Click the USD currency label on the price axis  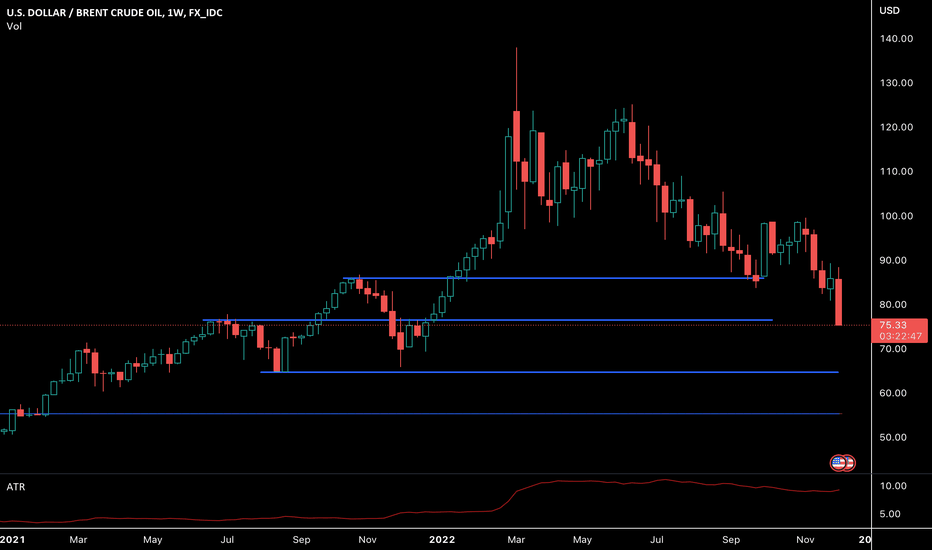coord(889,11)
